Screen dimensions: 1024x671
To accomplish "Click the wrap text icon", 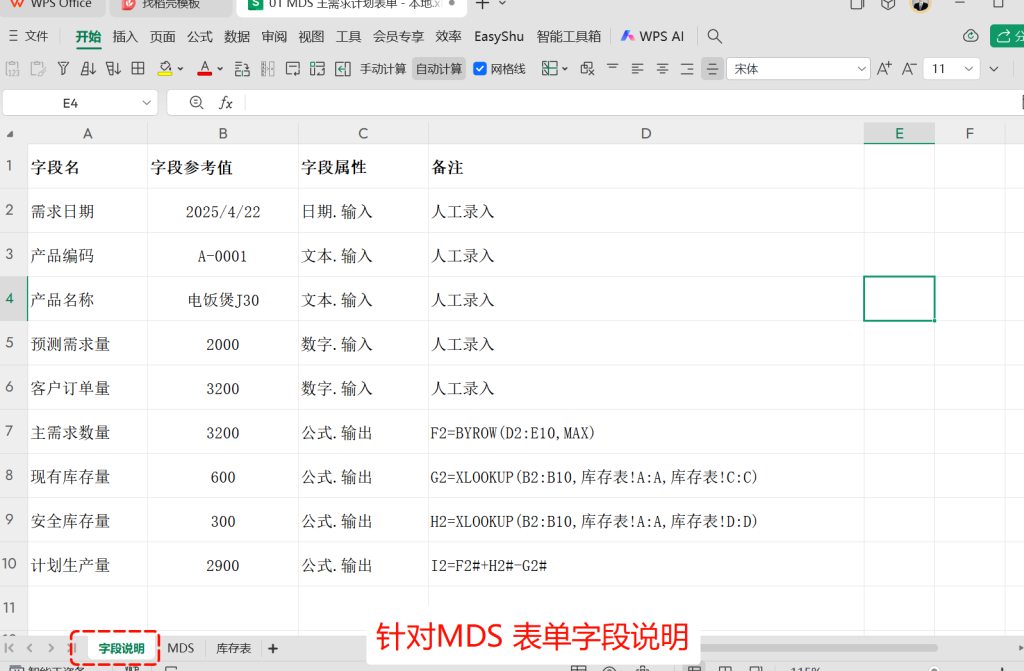I will coord(293,69).
